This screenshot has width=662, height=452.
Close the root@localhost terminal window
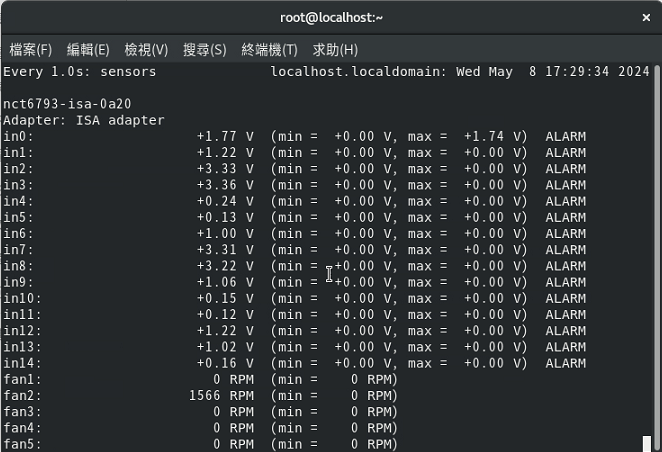pos(646,17)
